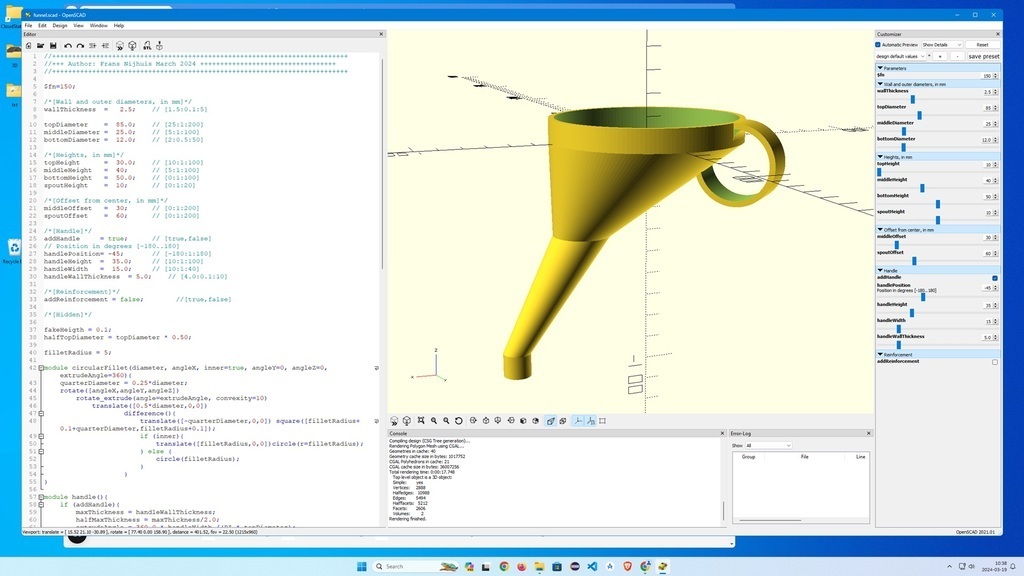The width and height of the screenshot is (1024, 576).
Task: Fold the circularFillet module at line 42
Action: [41, 368]
